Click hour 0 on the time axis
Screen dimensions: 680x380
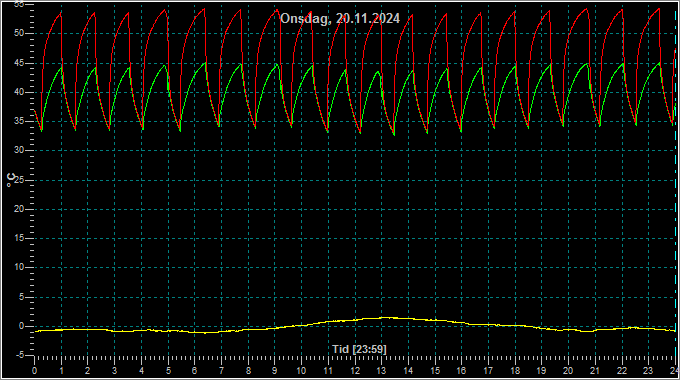[34, 371]
